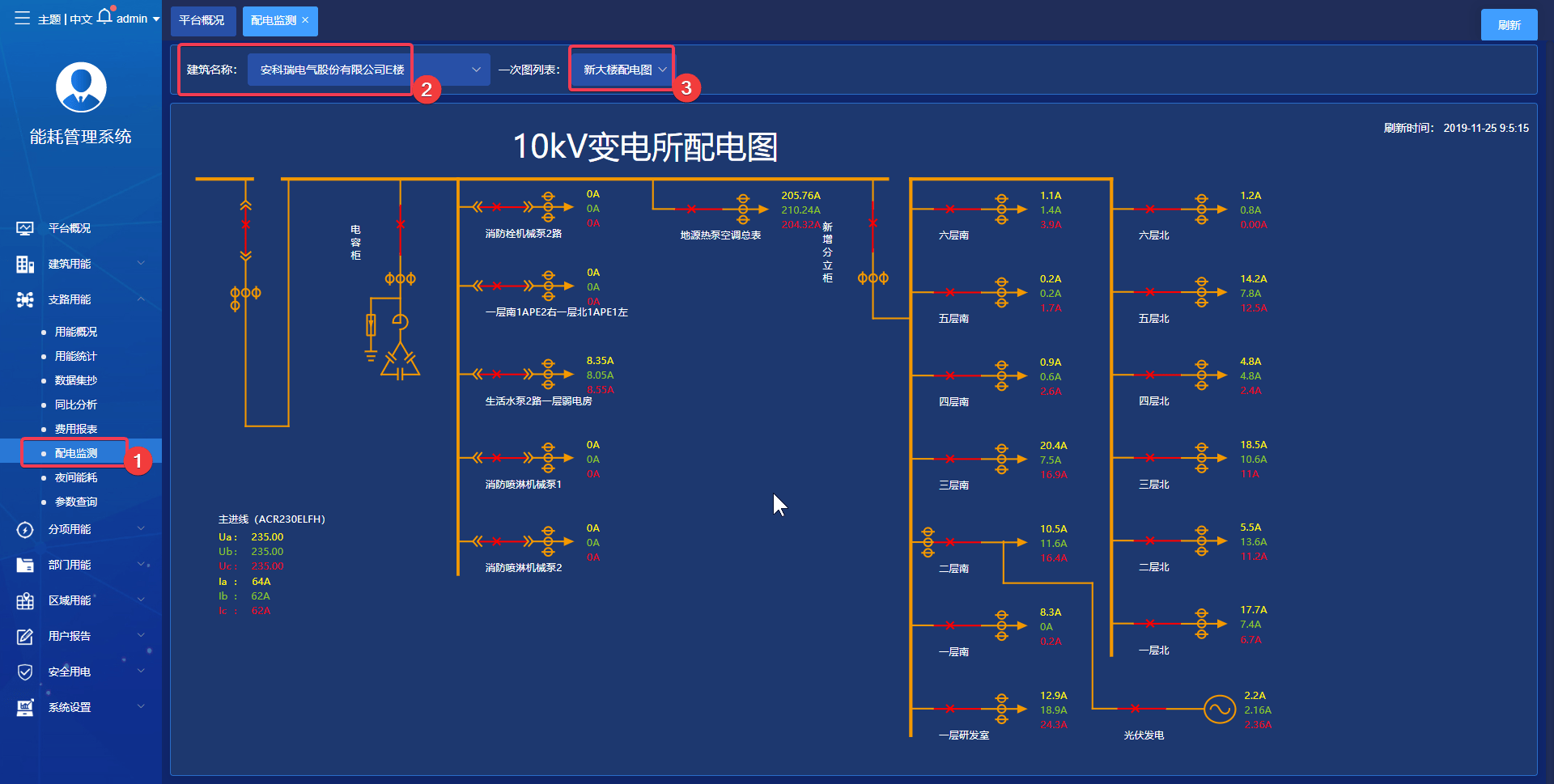Switch to the 平台概况 tab
This screenshot has width=1554, height=784.
pyautogui.click(x=202, y=20)
